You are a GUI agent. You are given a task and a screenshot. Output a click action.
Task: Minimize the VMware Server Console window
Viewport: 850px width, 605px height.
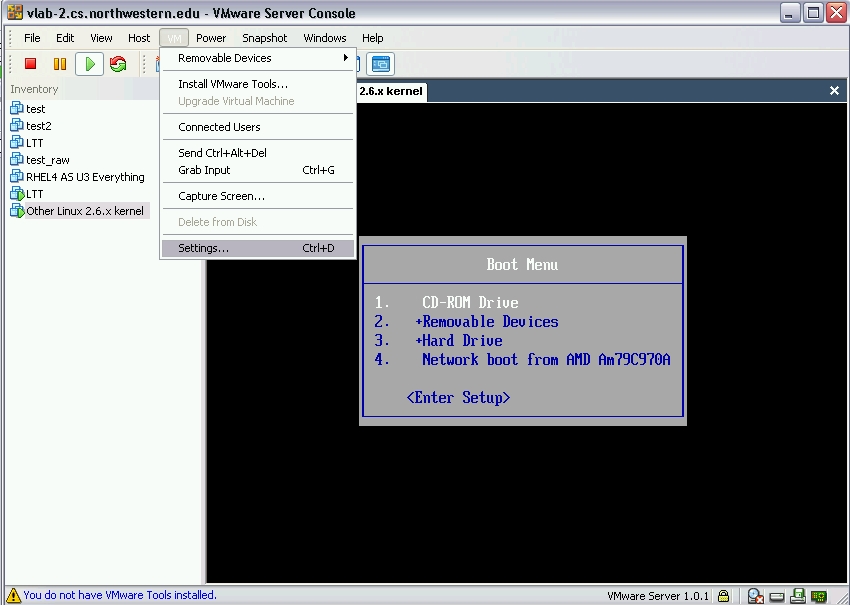(790, 12)
